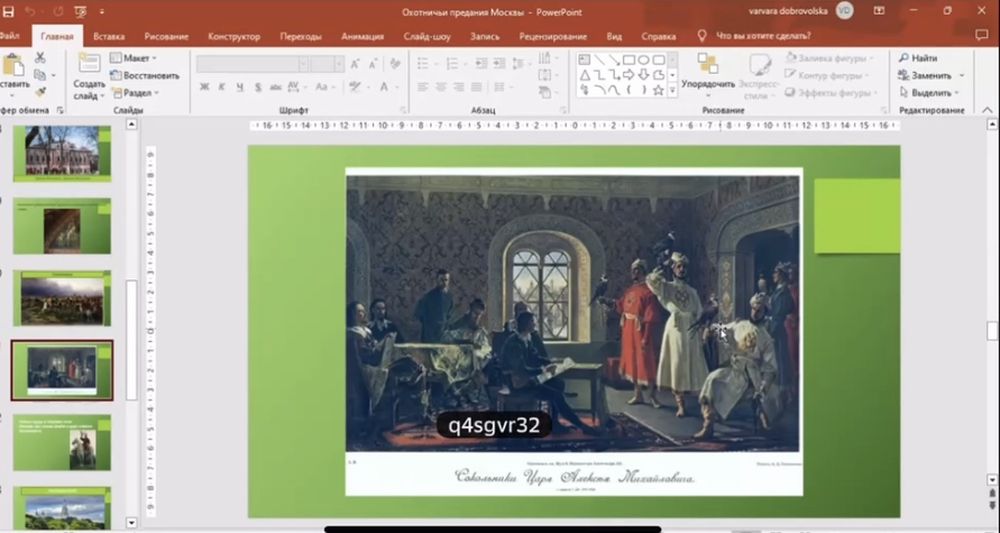Click the Save icon in the title bar
This screenshot has width=1000, height=533.
point(8,11)
